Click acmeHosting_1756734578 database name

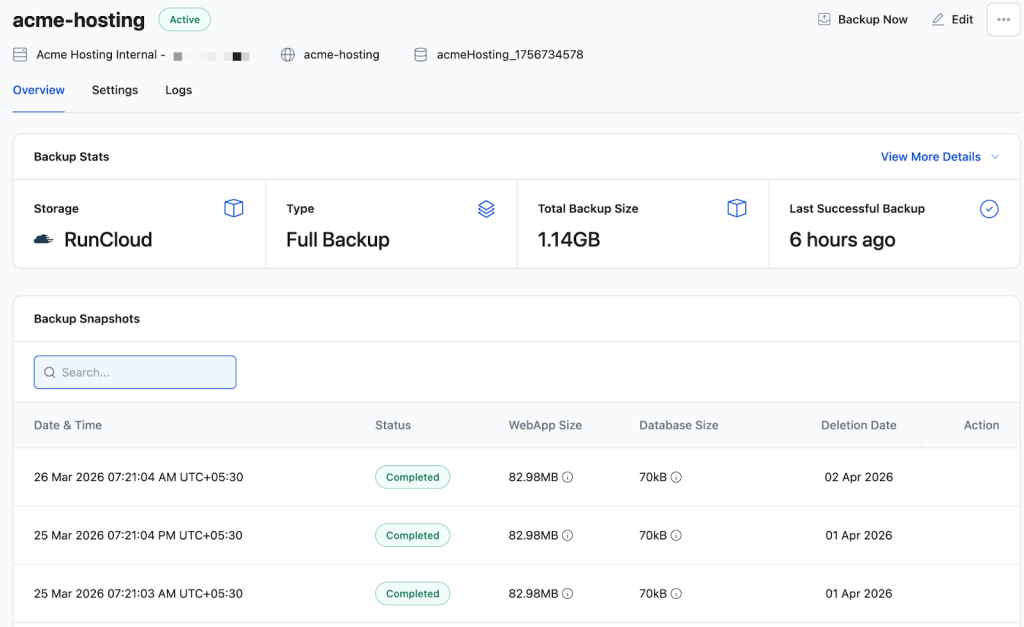click(x=510, y=55)
